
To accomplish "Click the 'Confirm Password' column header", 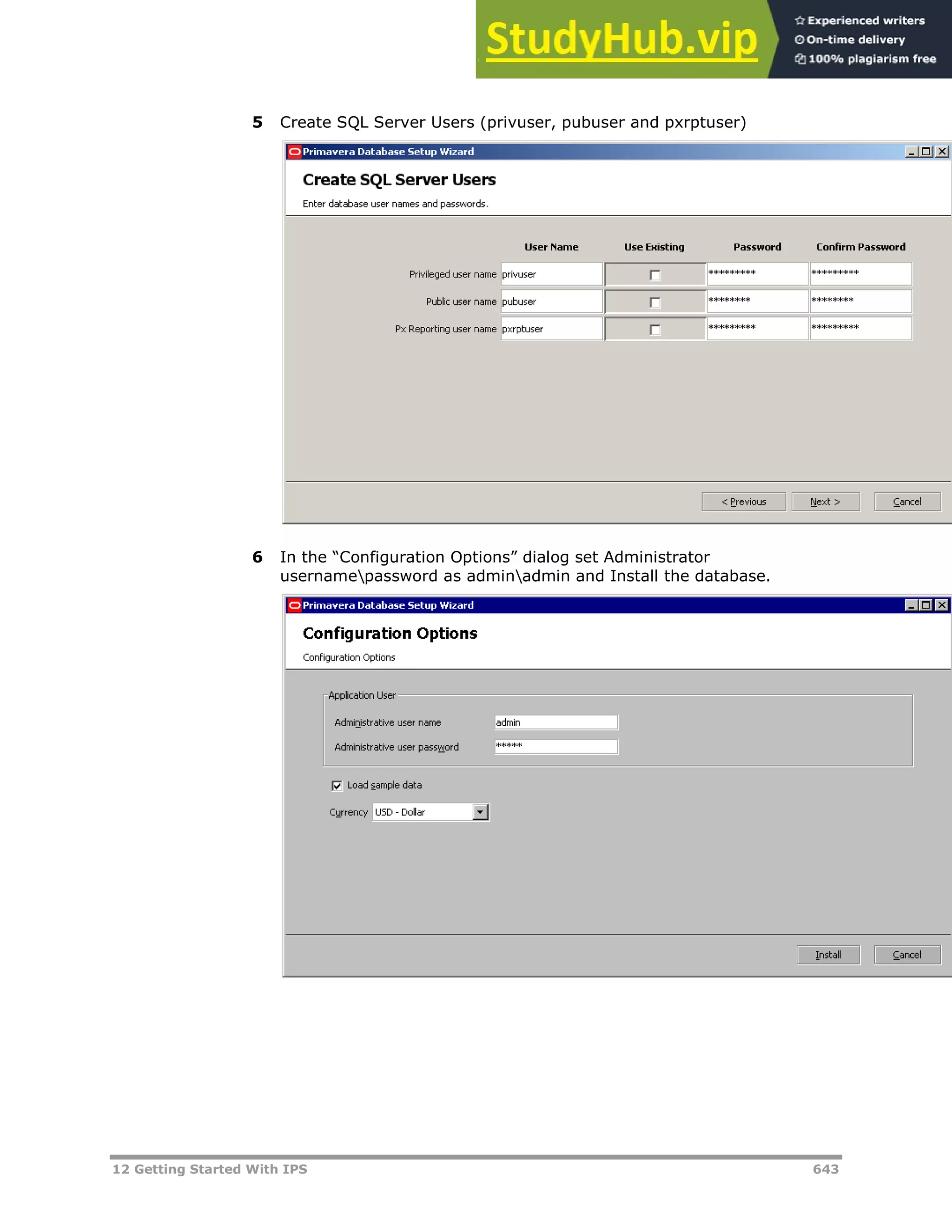I will point(860,247).
